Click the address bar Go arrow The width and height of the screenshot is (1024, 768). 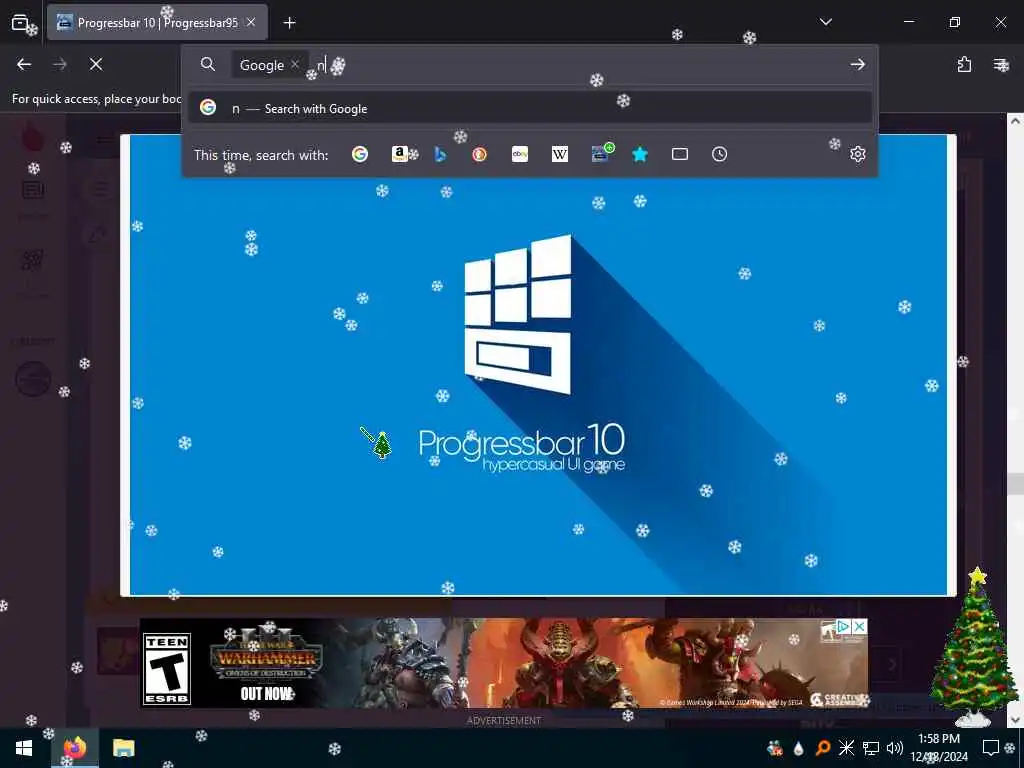point(857,64)
